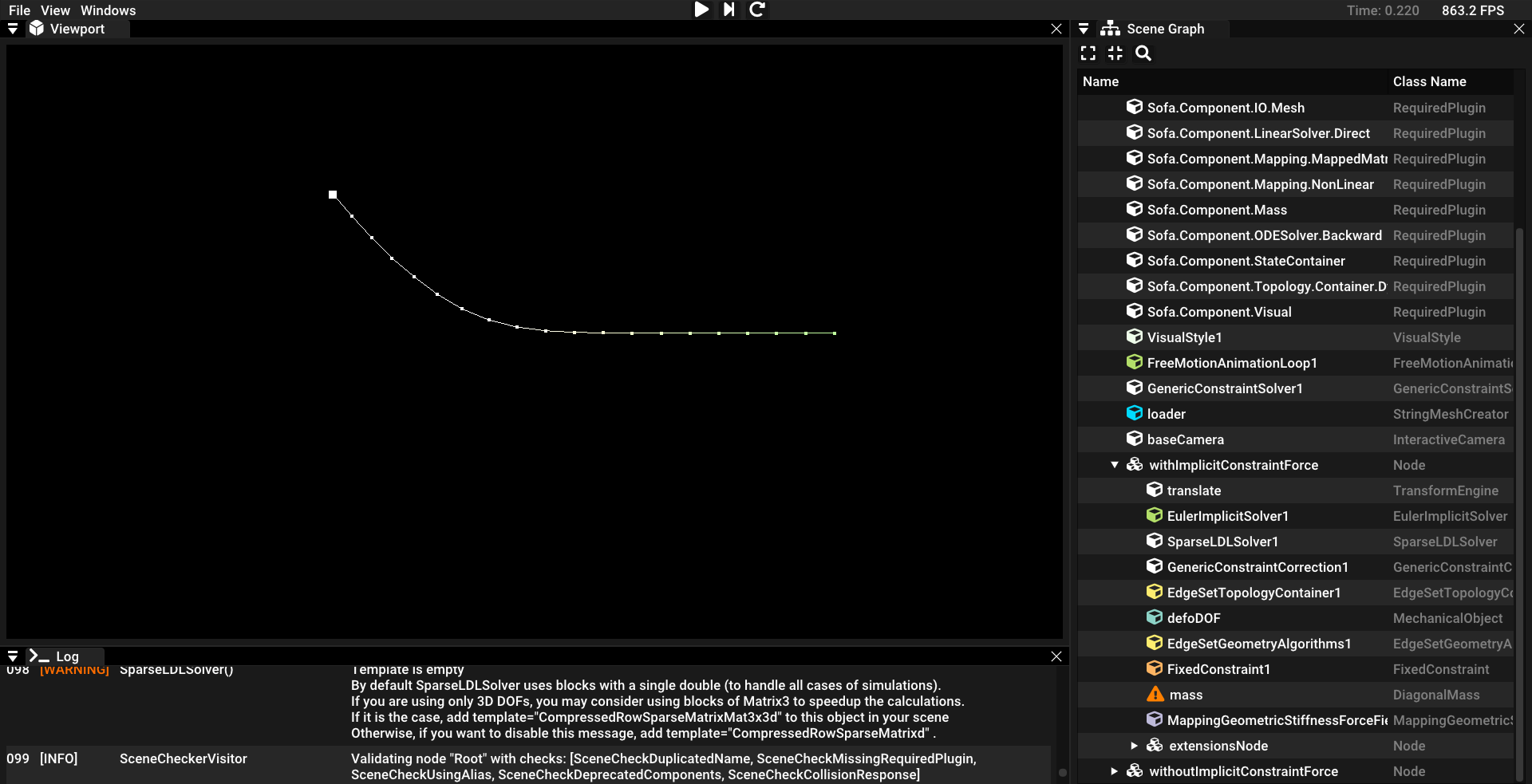Viewport: 1532px width, 784px height.
Task: Open the Scene Graph search
Action: tap(1143, 53)
